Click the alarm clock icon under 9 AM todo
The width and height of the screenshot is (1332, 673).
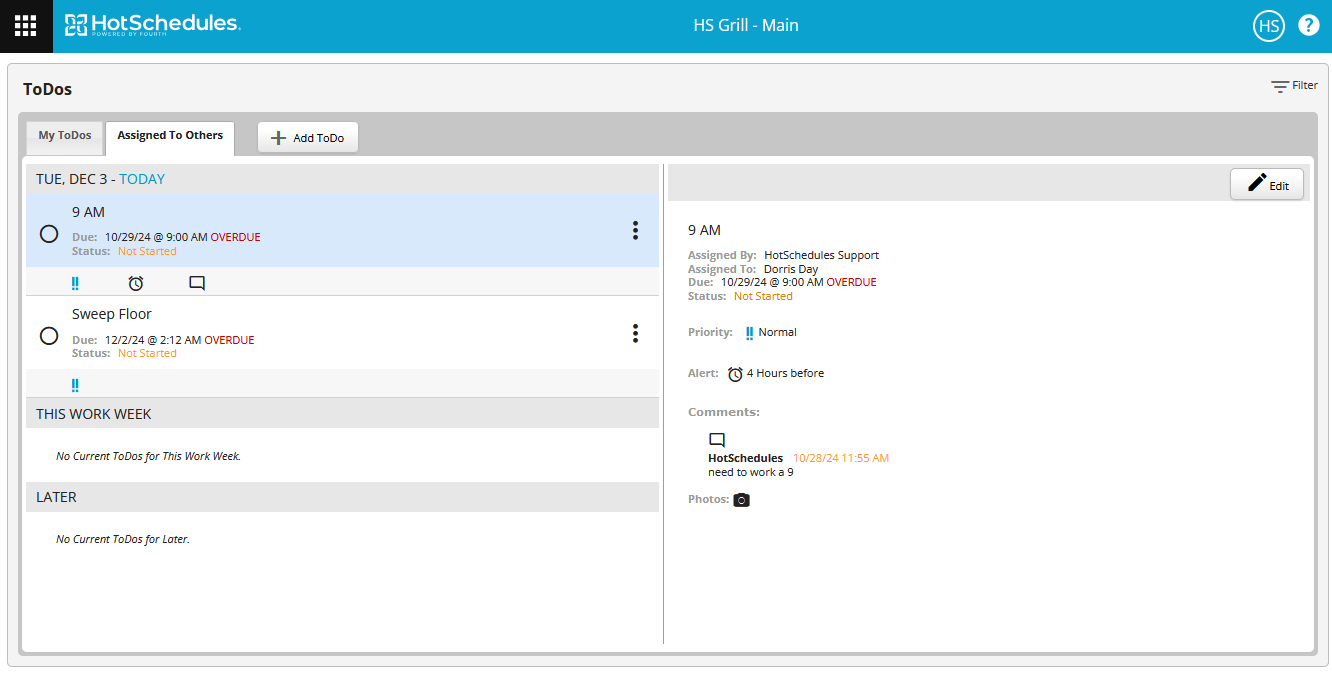point(136,283)
